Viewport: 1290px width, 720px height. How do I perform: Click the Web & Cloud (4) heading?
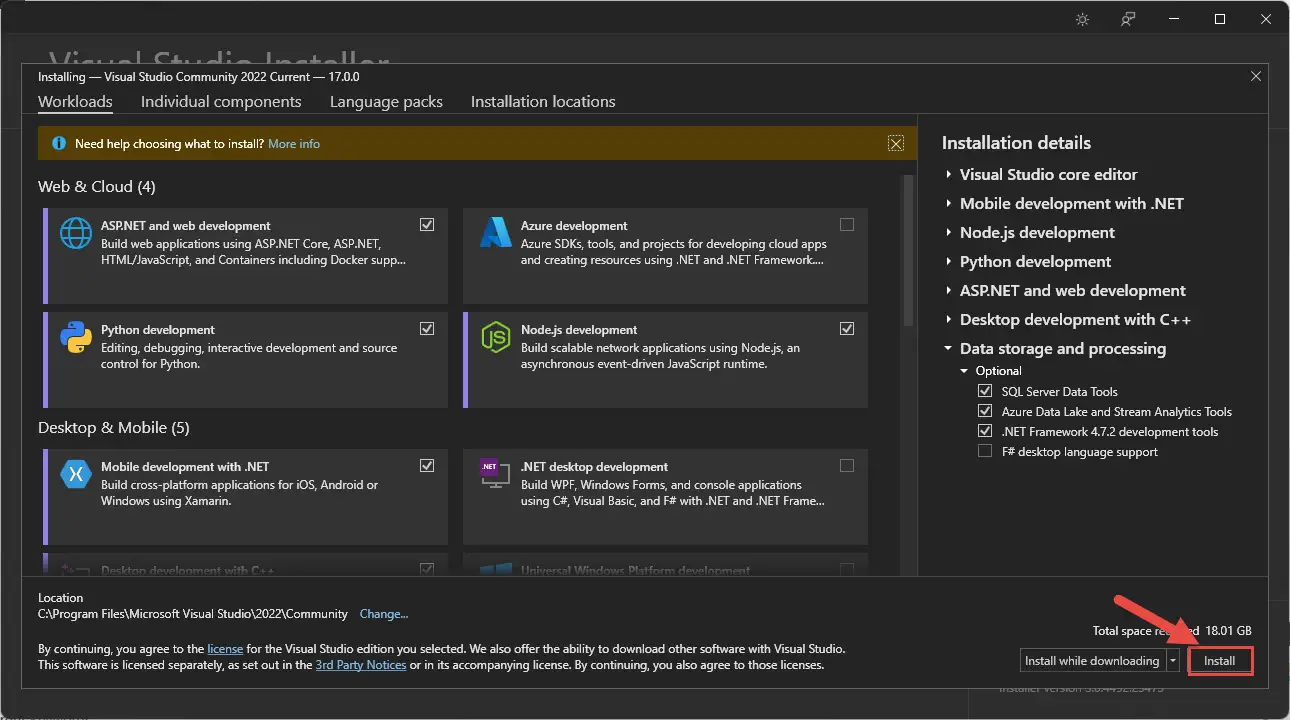coord(97,187)
